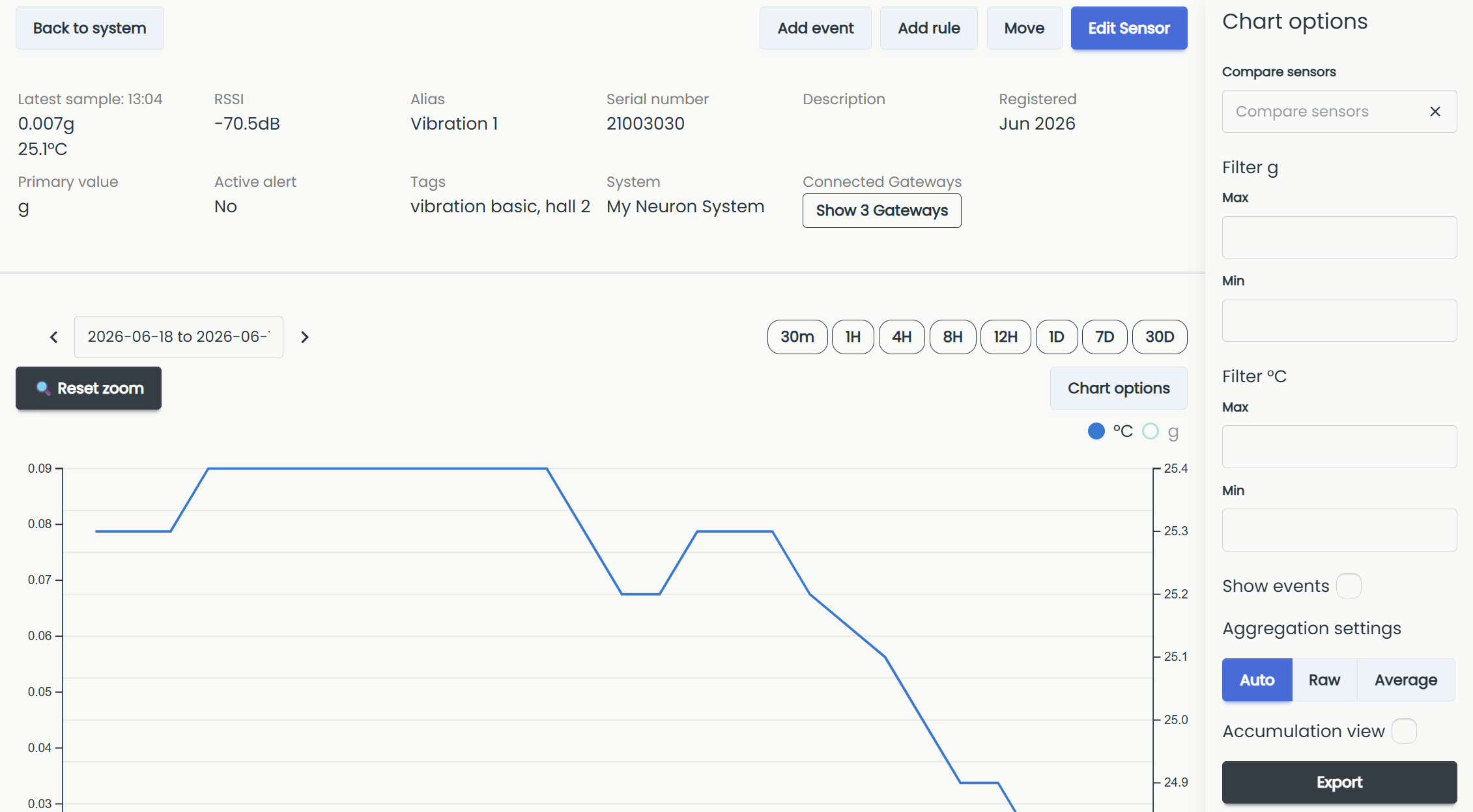The width and height of the screenshot is (1473, 812).
Task: Open the date range picker field
Action: pyautogui.click(x=179, y=337)
